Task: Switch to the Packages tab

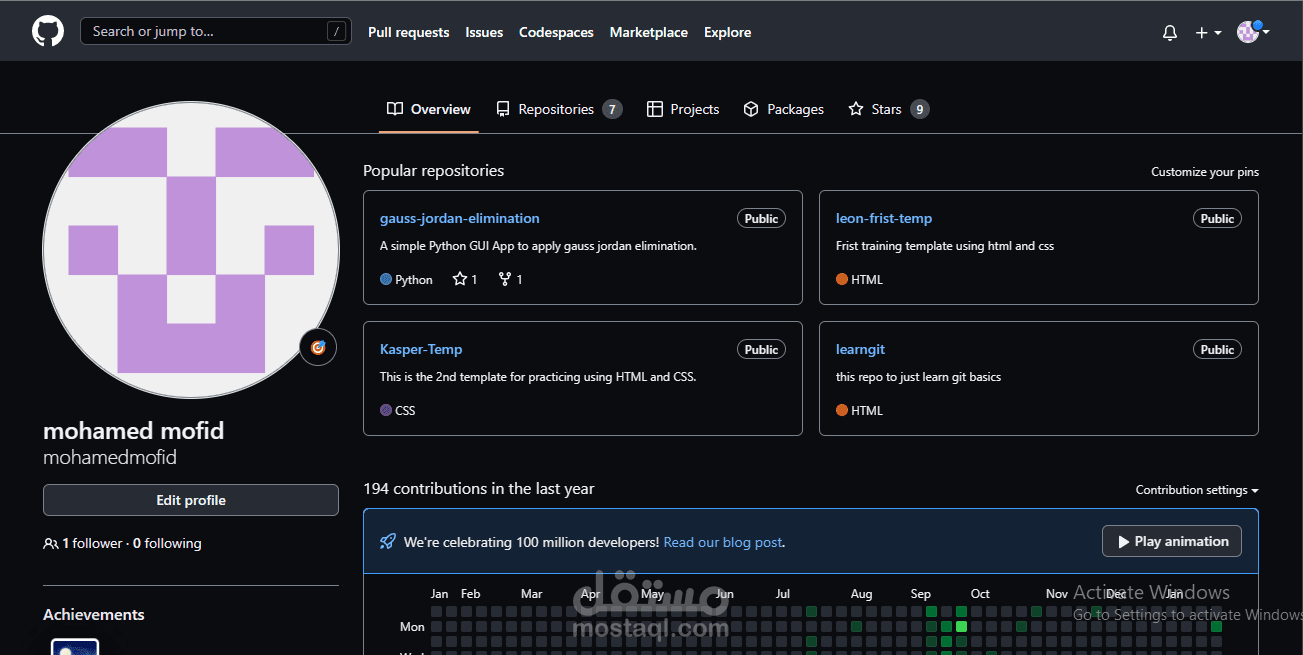Action: [x=784, y=109]
